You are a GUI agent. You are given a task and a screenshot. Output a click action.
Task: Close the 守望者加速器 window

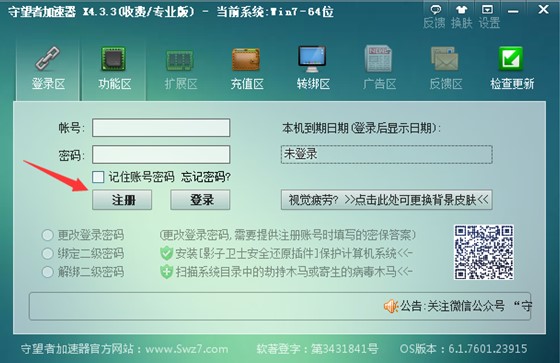[543, 9]
